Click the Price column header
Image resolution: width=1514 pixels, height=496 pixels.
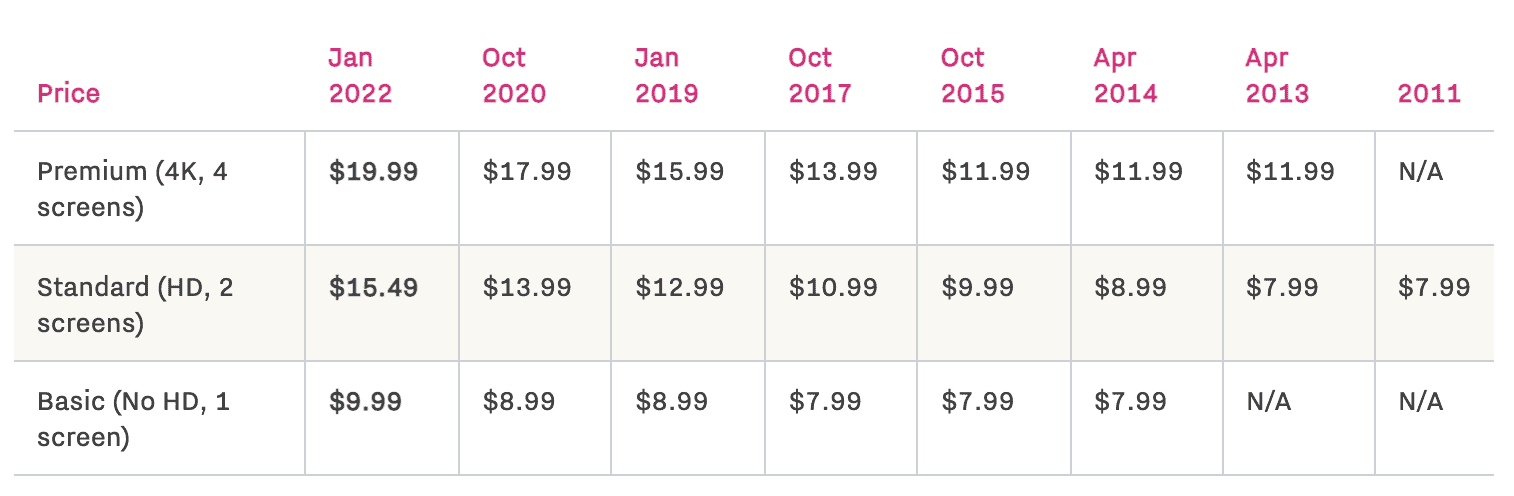(x=69, y=94)
